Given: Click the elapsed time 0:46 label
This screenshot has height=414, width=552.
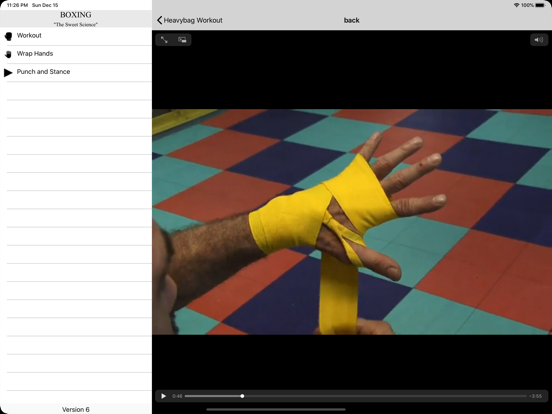Looking at the screenshot, I should point(177,396).
